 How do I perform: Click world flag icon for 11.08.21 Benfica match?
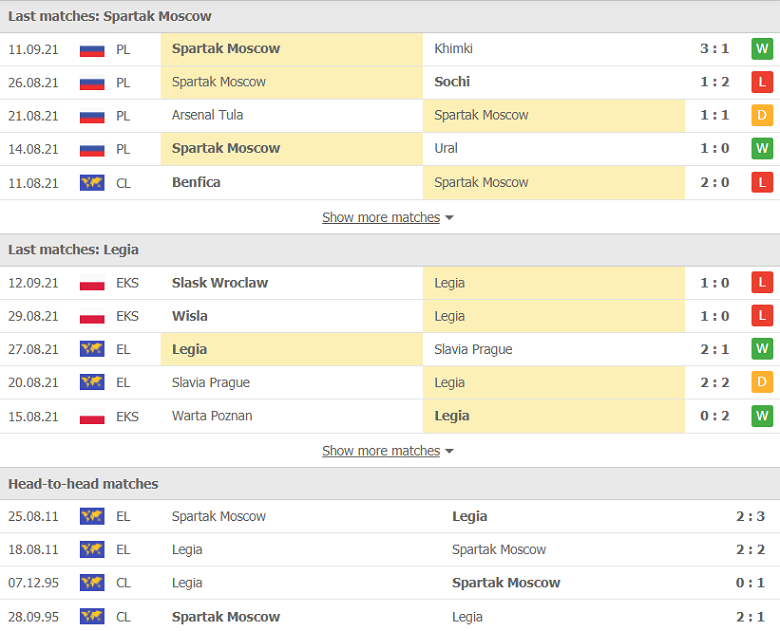pyautogui.click(x=92, y=183)
